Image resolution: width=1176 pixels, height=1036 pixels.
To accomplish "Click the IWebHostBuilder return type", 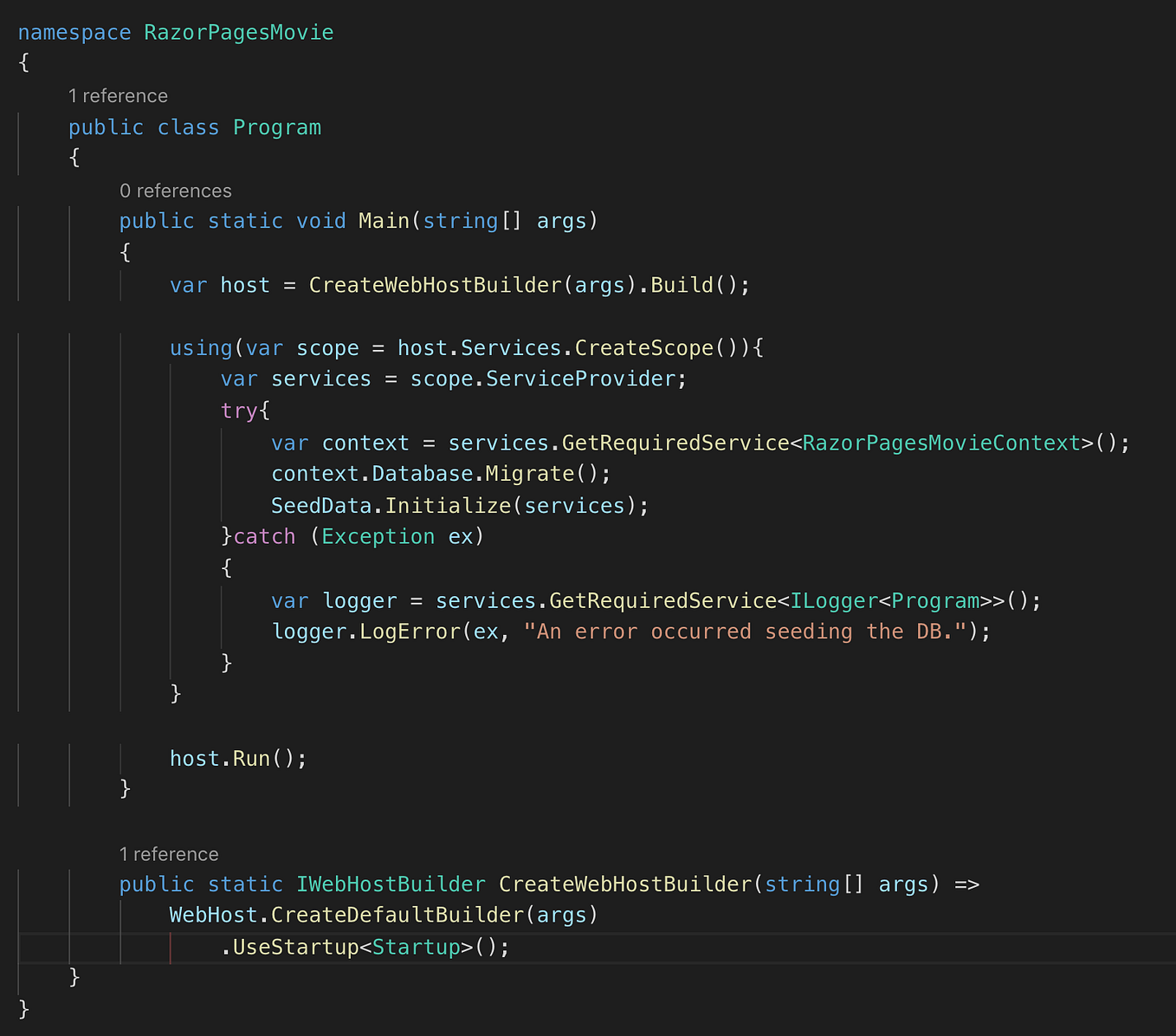I will (x=391, y=884).
